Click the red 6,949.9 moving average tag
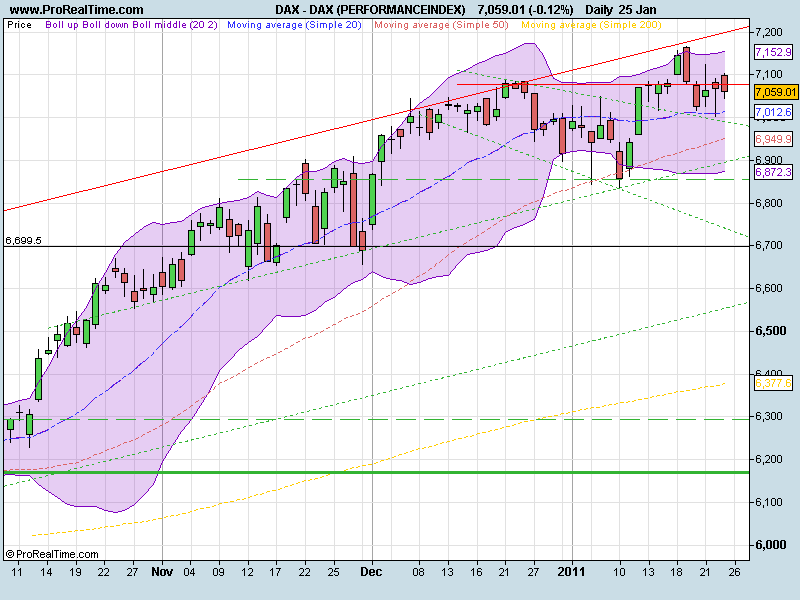 pyautogui.click(x=773, y=139)
